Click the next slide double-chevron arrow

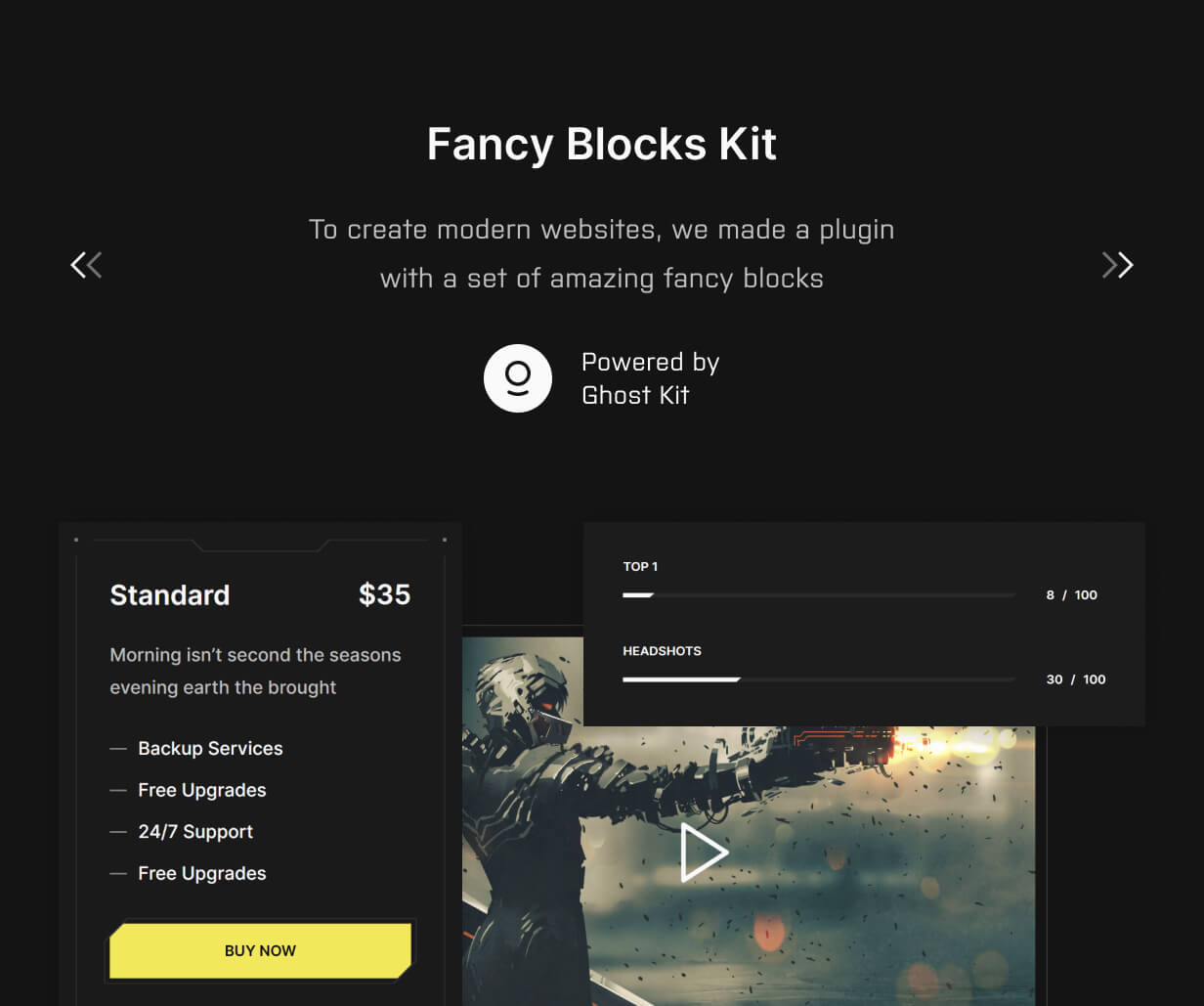point(1117,265)
